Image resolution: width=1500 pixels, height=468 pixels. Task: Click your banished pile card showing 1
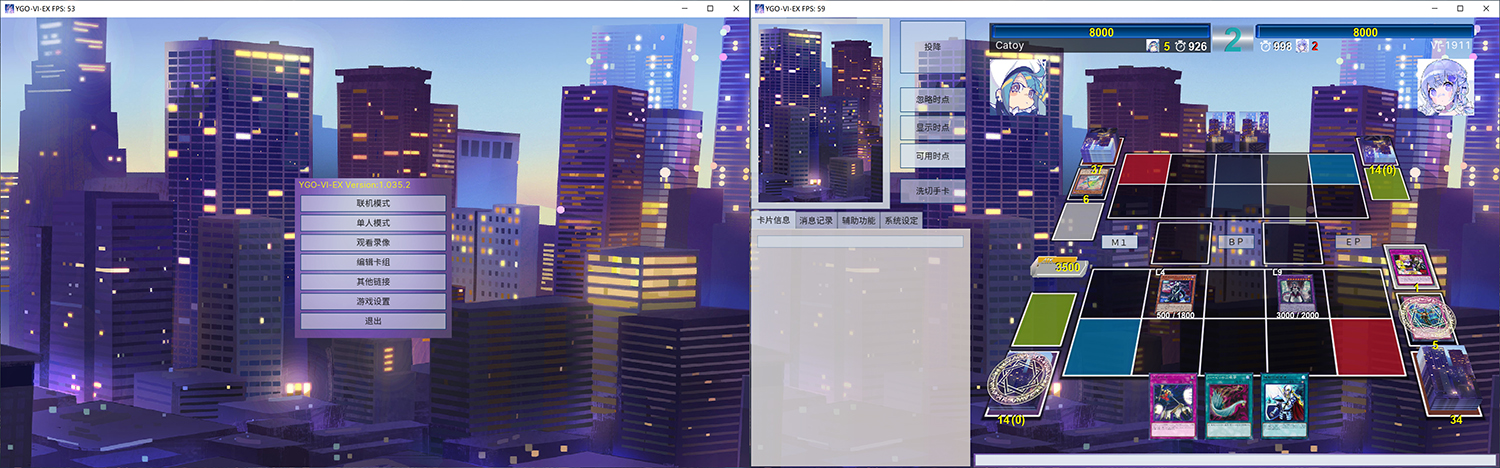click(x=1410, y=268)
